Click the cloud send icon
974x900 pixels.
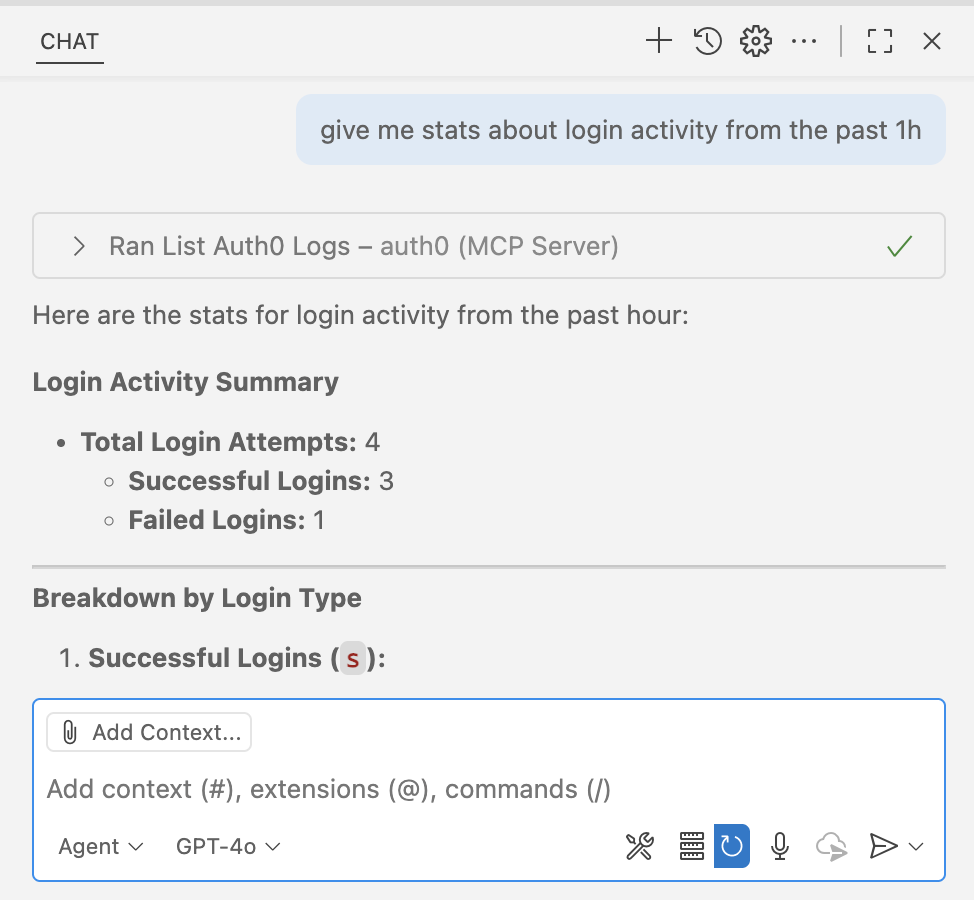pyautogui.click(x=831, y=846)
